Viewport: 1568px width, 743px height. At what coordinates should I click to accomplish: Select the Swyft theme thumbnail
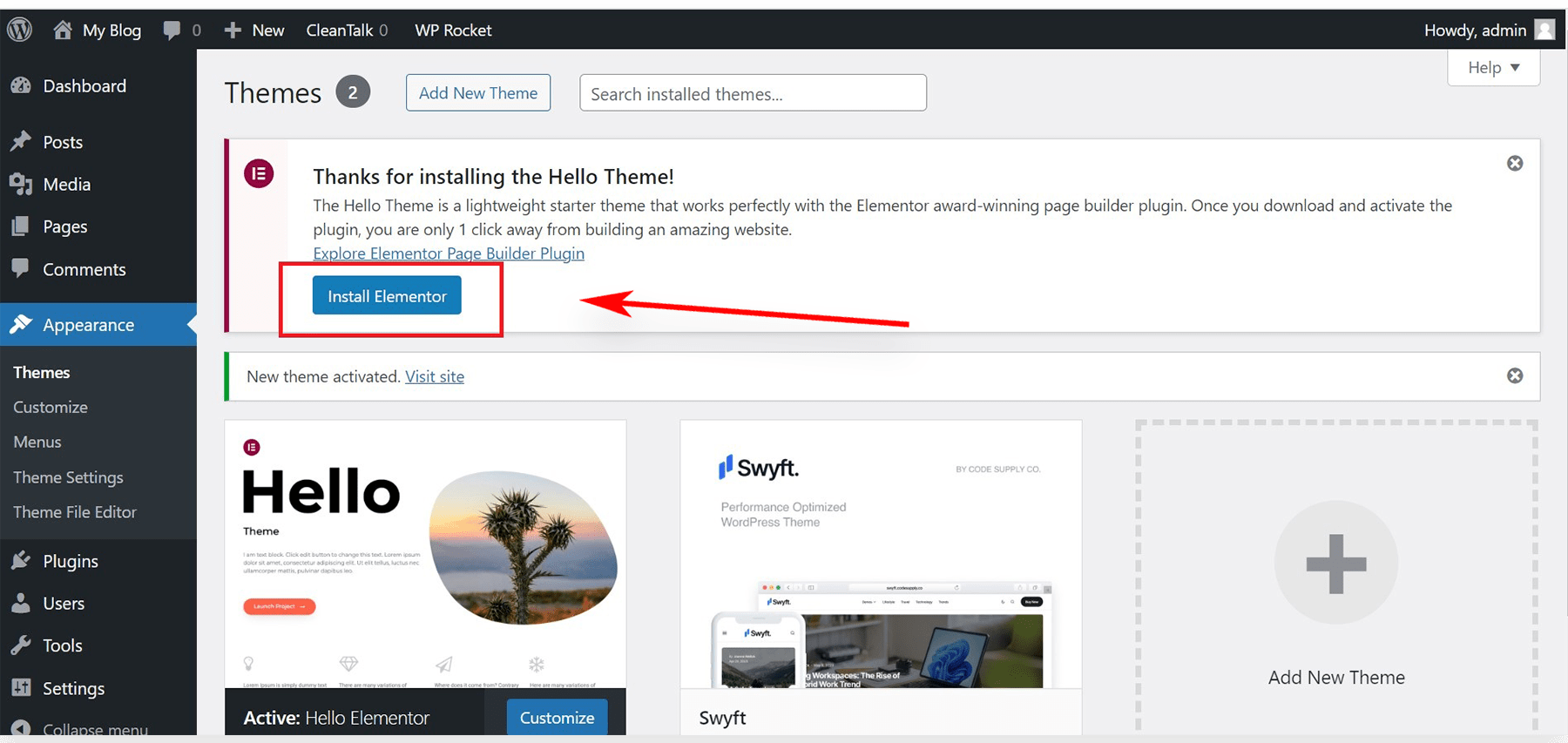point(880,554)
